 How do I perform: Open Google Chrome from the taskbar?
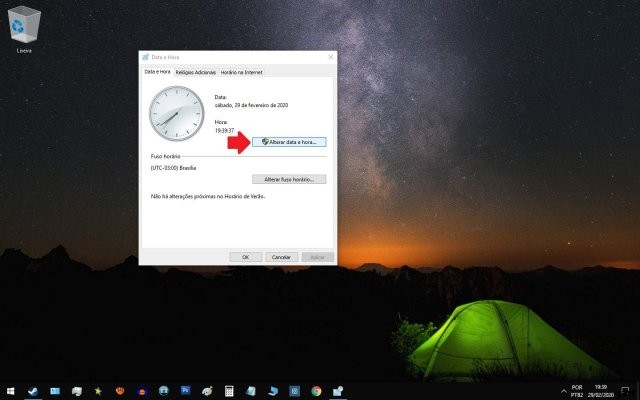[x=316, y=390]
